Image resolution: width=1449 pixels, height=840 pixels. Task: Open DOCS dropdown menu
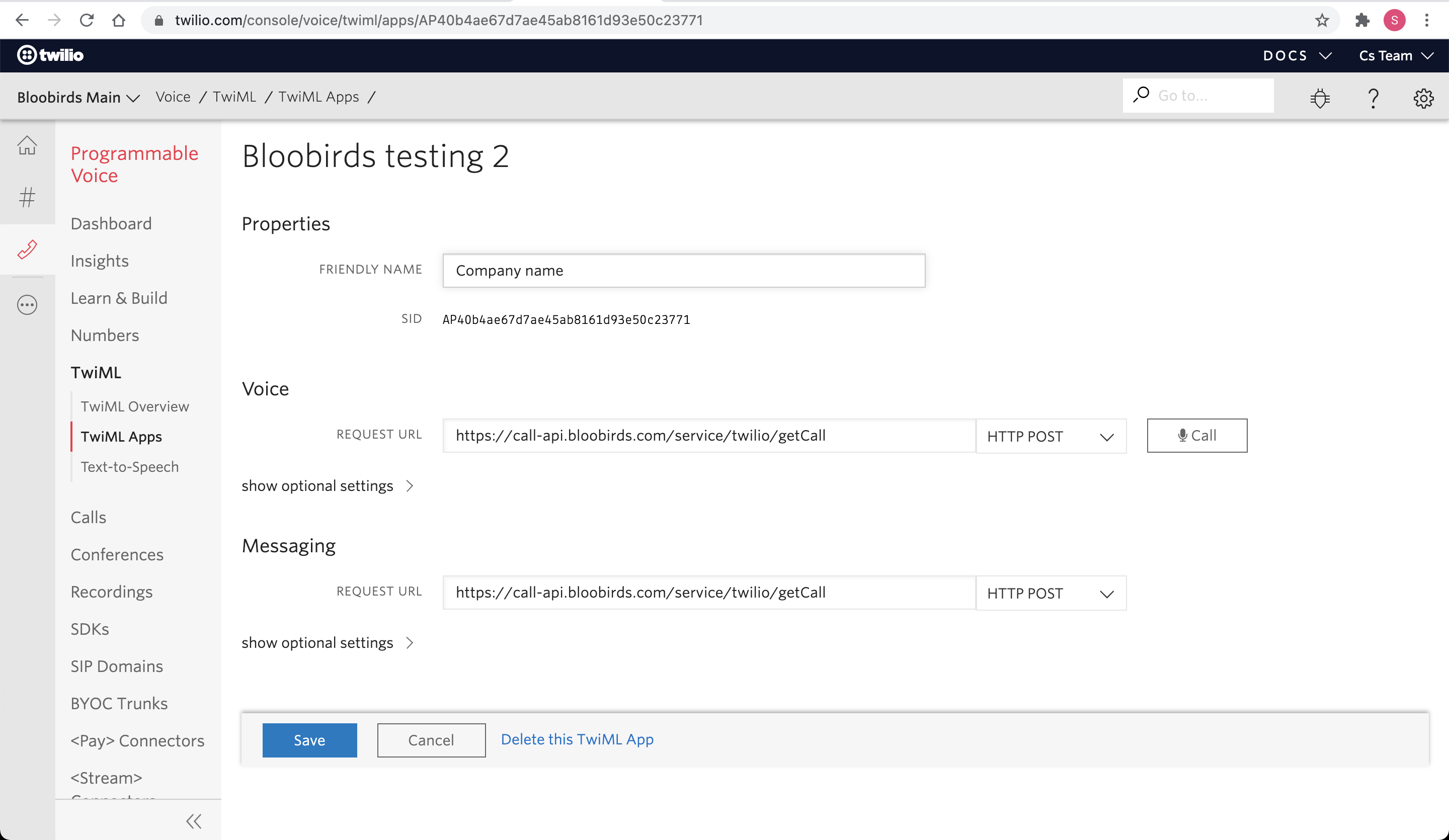1297,56
